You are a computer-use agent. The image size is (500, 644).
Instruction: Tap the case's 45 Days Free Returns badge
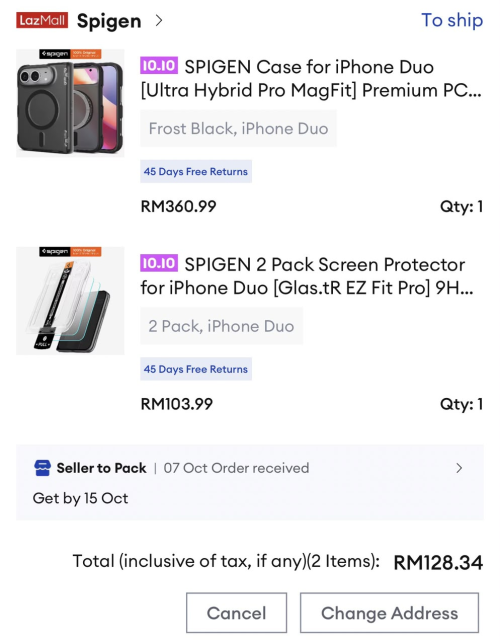[196, 171]
